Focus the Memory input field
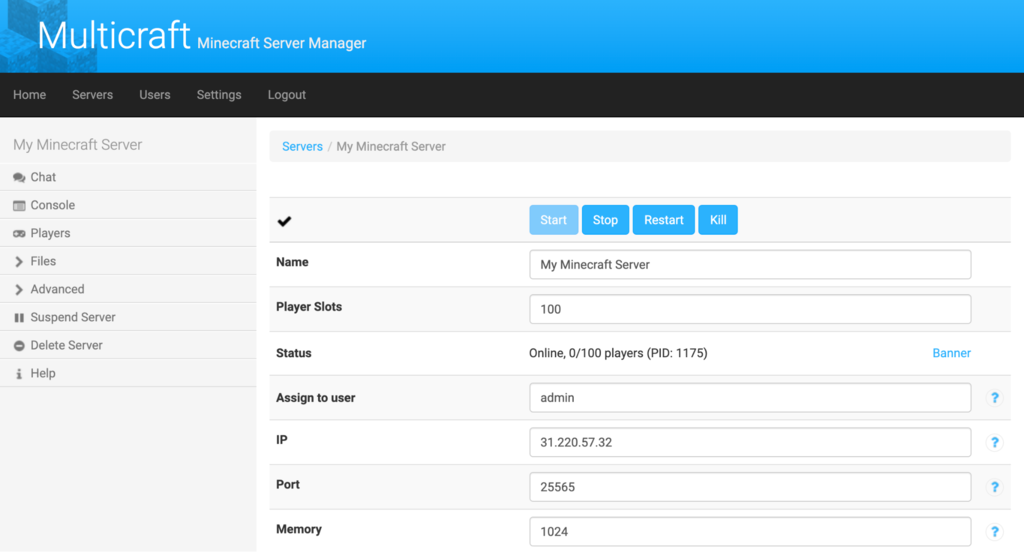1024x552 pixels. click(750, 532)
